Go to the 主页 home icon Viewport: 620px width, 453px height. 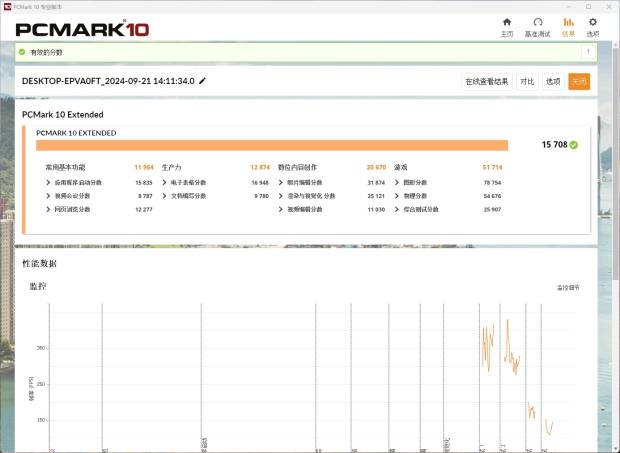coord(507,22)
